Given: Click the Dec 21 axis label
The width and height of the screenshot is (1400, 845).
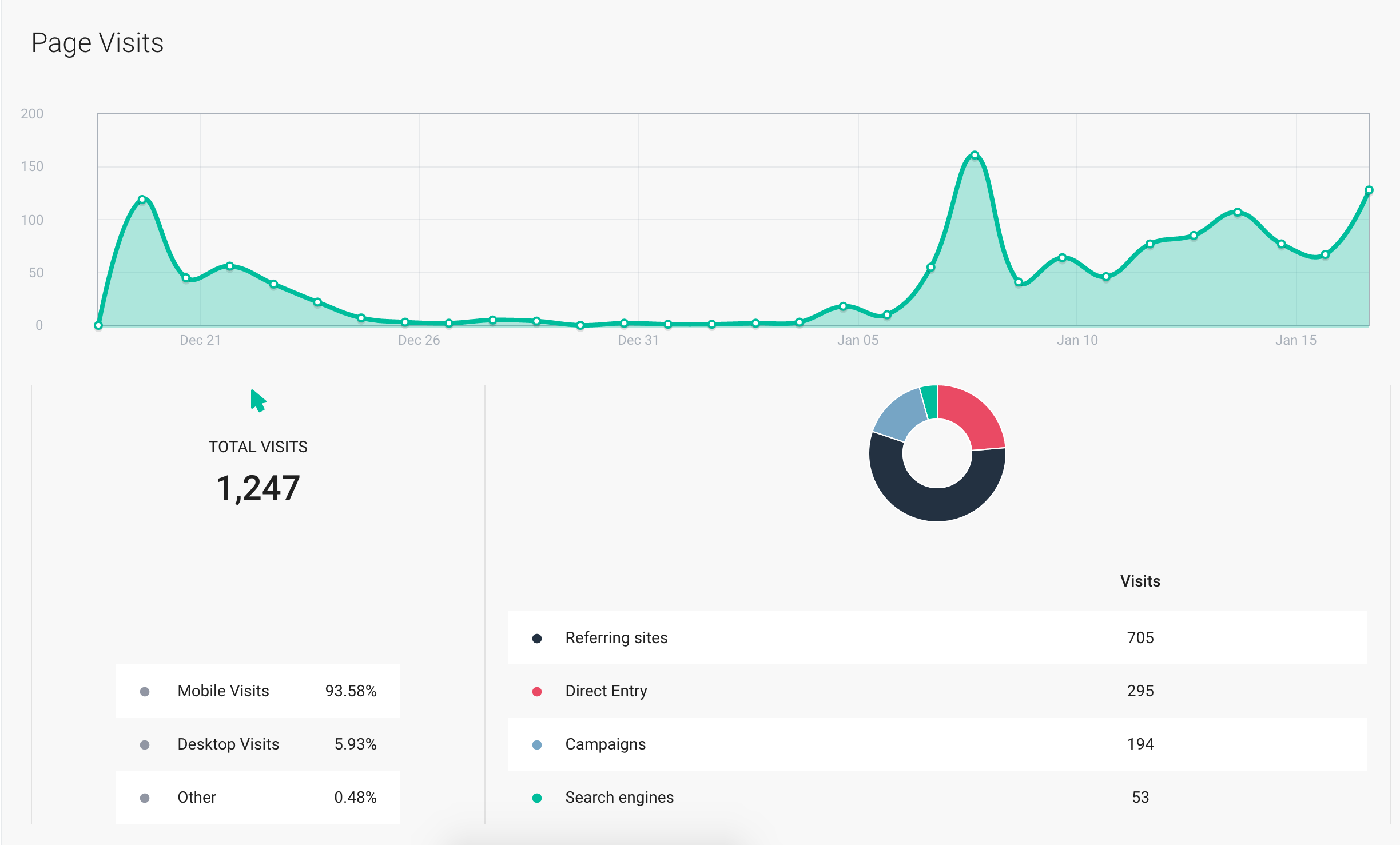Looking at the screenshot, I should pos(200,340).
